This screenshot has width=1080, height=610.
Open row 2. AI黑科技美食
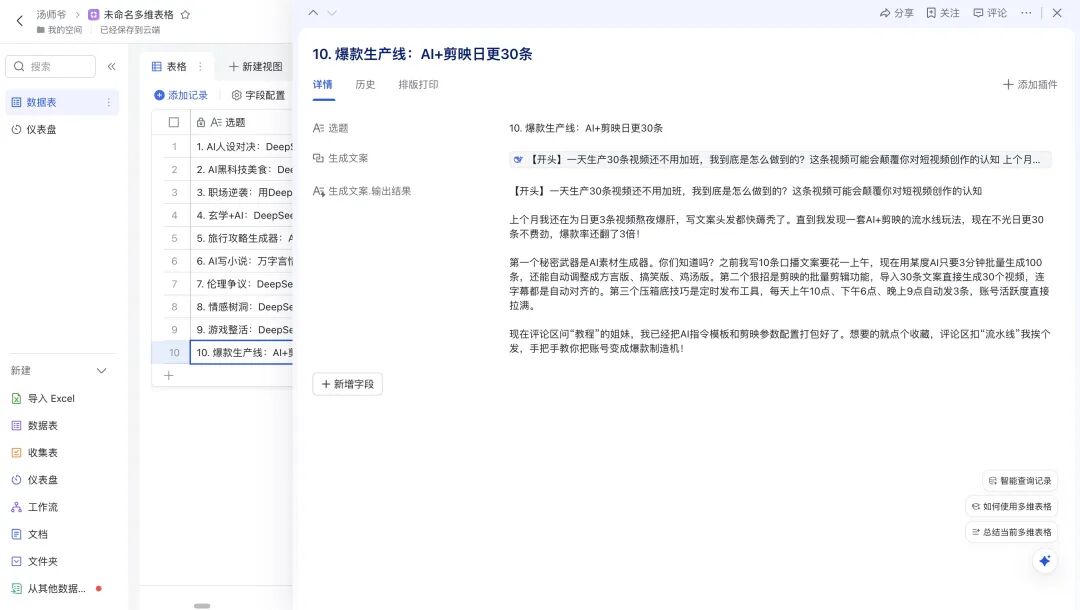241,169
